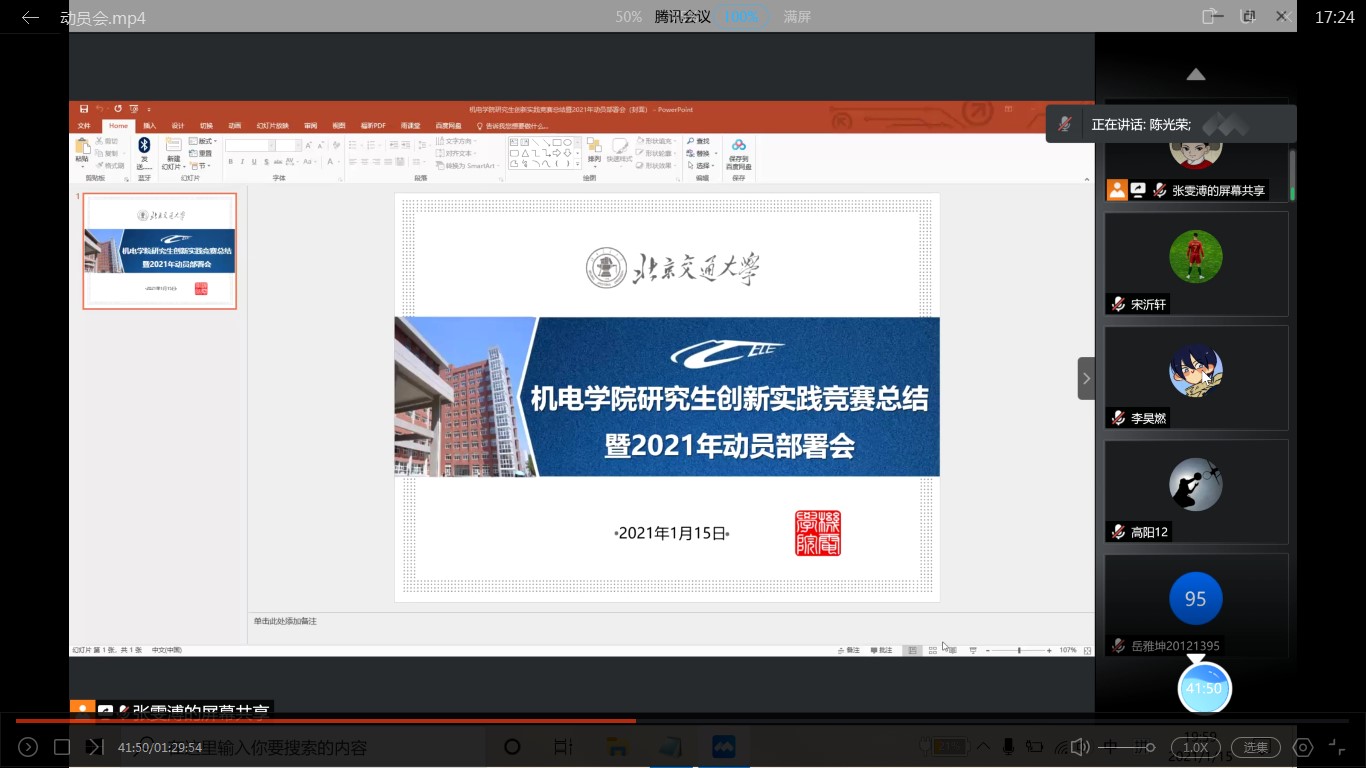
Task: Click the Bluetooth send icon in ribbon
Action: (144, 146)
